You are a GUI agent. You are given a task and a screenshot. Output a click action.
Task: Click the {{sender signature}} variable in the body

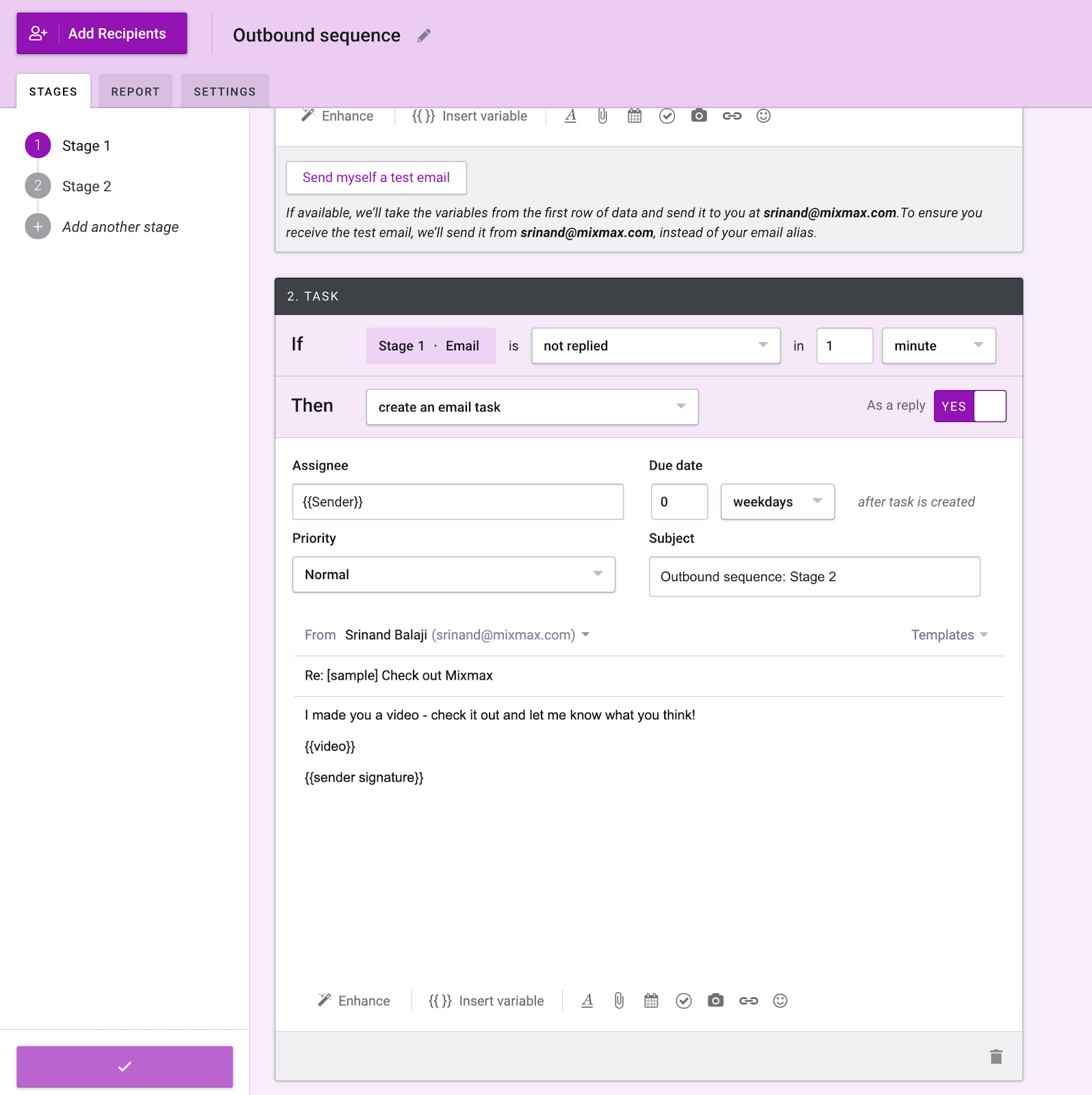click(364, 777)
